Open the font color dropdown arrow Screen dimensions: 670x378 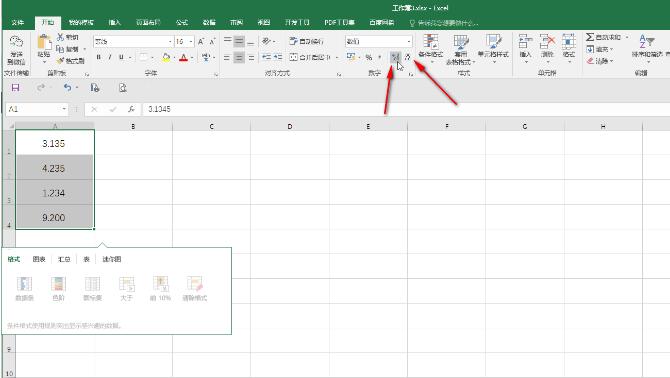tap(192, 57)
